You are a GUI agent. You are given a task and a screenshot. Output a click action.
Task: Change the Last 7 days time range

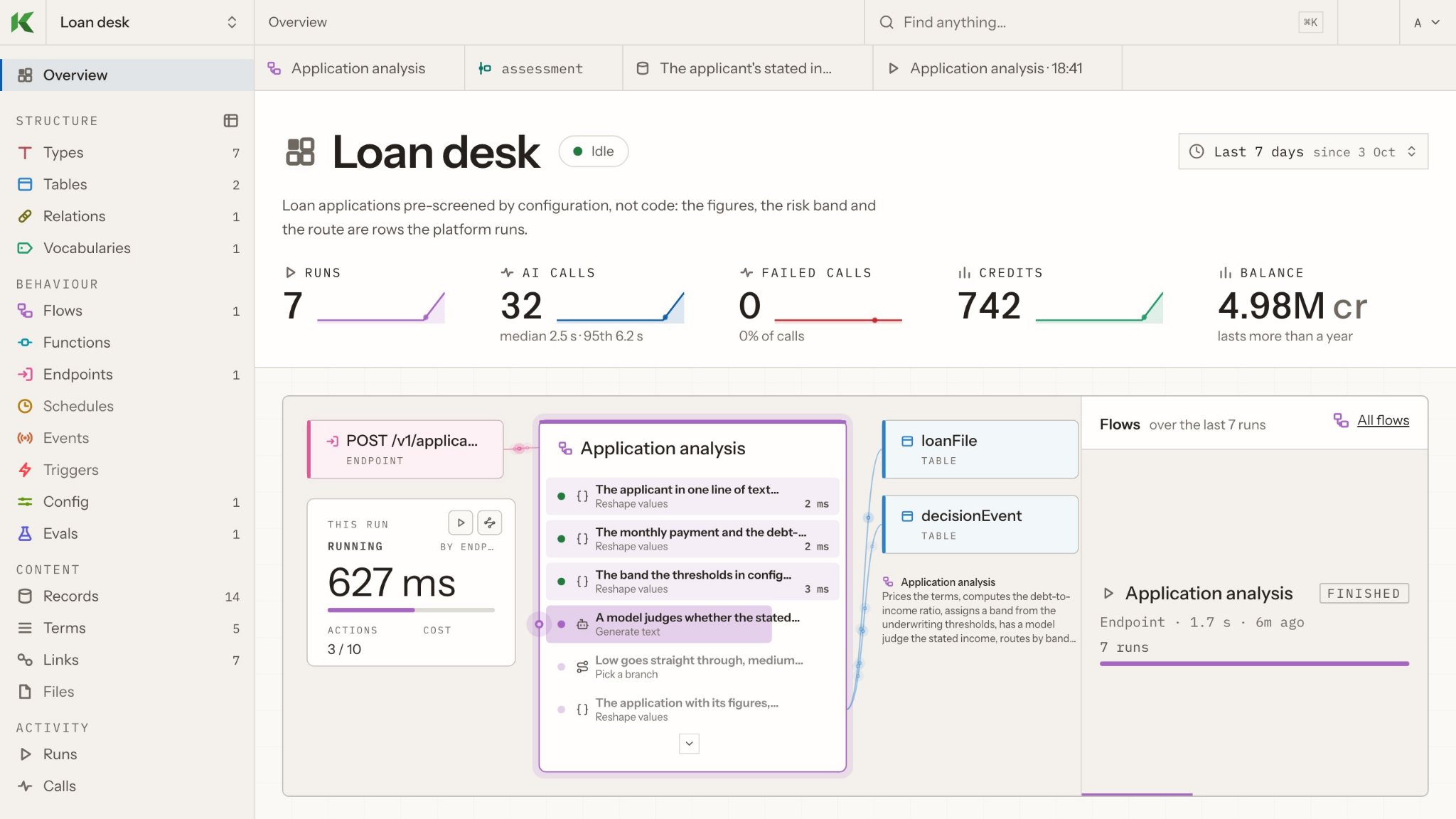(x=1303, y=151)
